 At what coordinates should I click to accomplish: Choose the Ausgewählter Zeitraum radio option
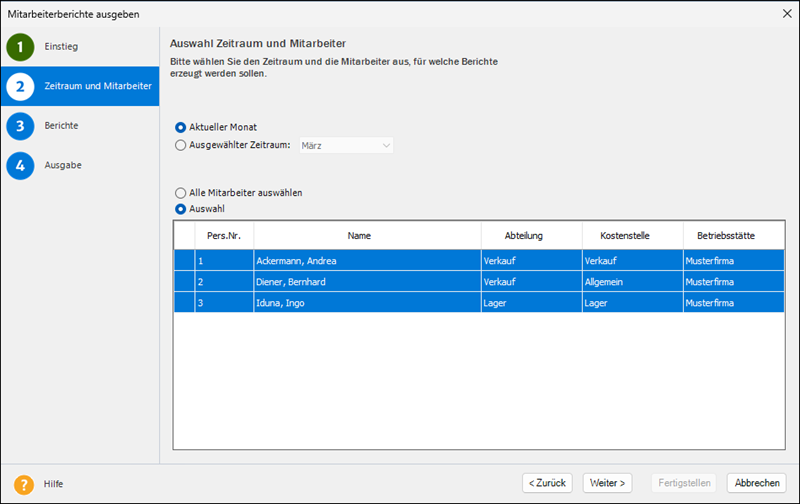coord(180,145)
